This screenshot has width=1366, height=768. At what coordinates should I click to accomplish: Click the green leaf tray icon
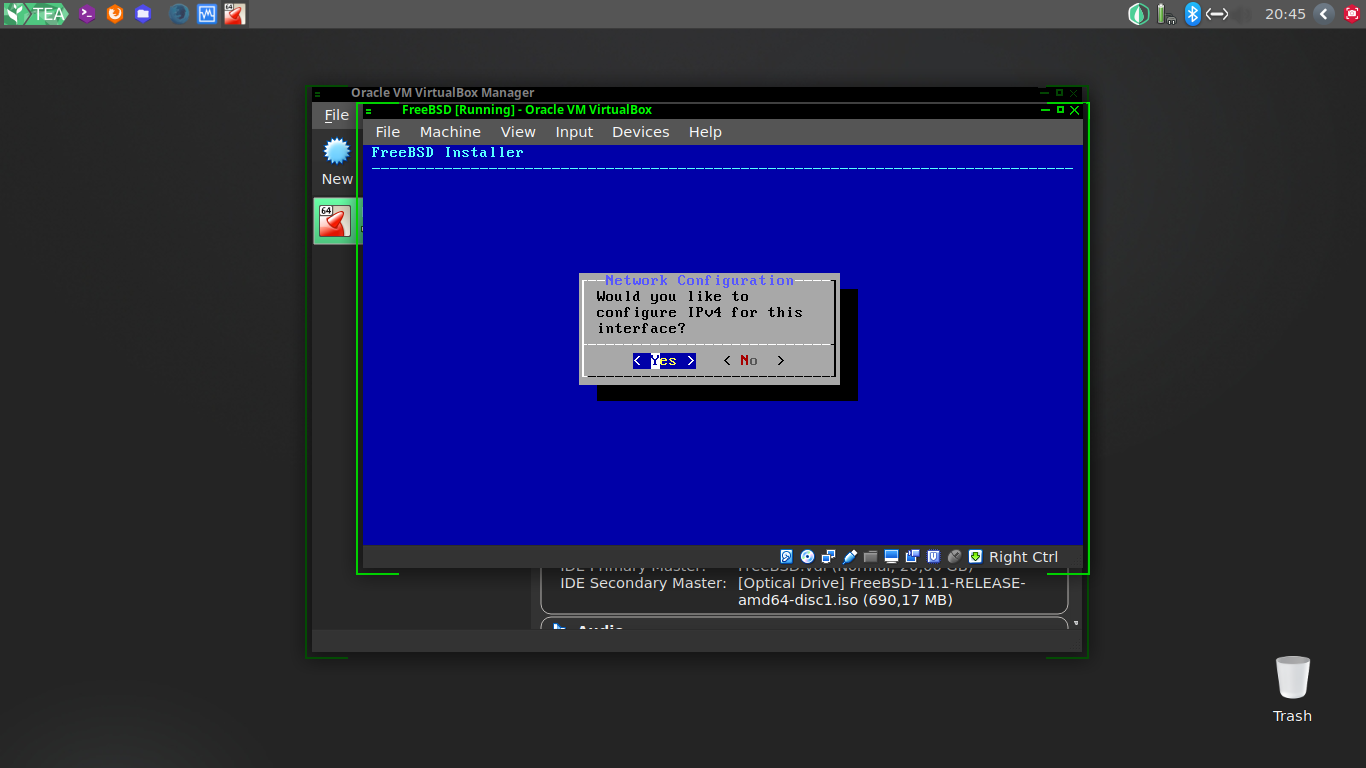(x=1138, y=14)
